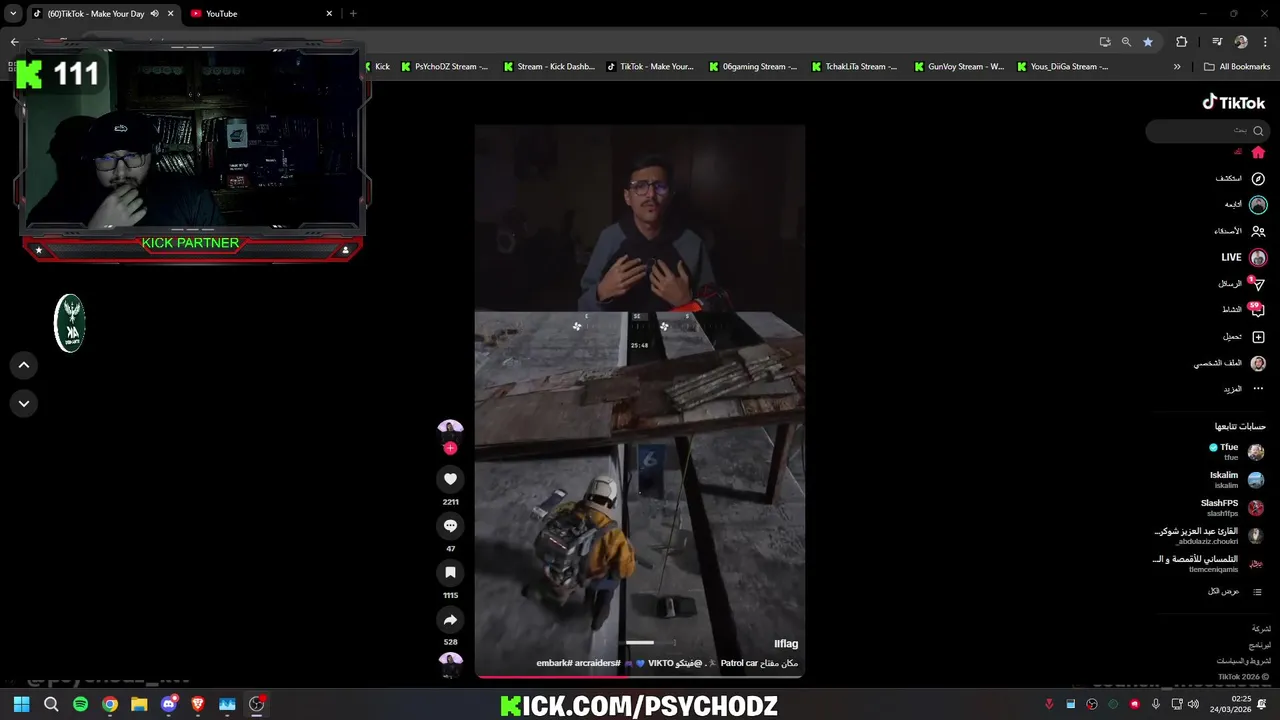
Task: Open the tab search dropdown arrow
Action: click(x=13, y=13)
